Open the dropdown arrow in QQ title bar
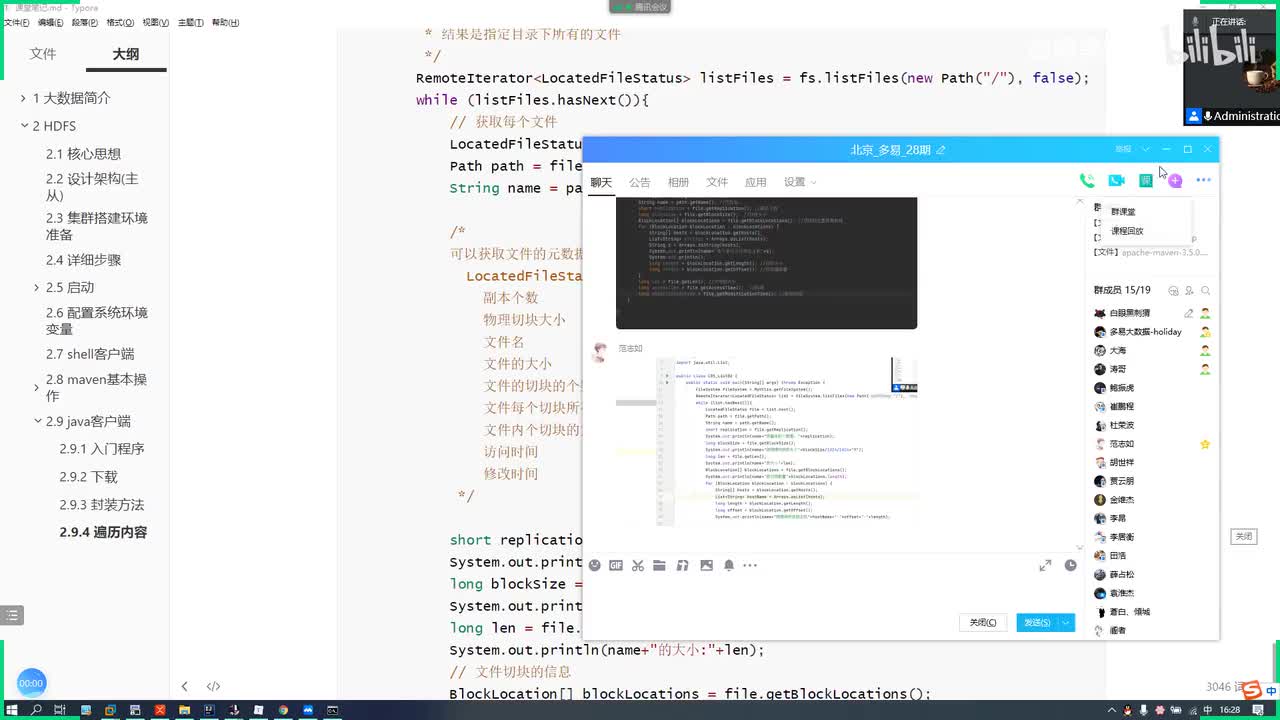This screenshot has width=1280, height=720. (x=1146, y=150)
